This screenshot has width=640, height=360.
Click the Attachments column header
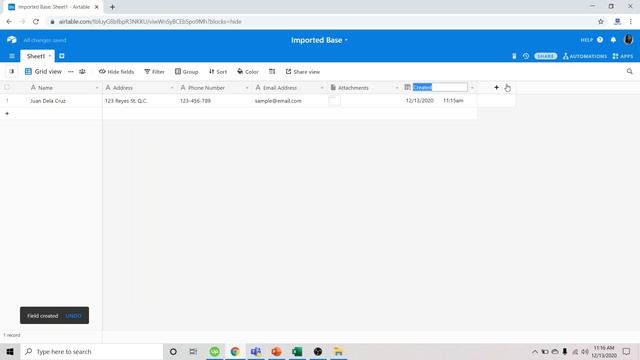tap(365, 88)
